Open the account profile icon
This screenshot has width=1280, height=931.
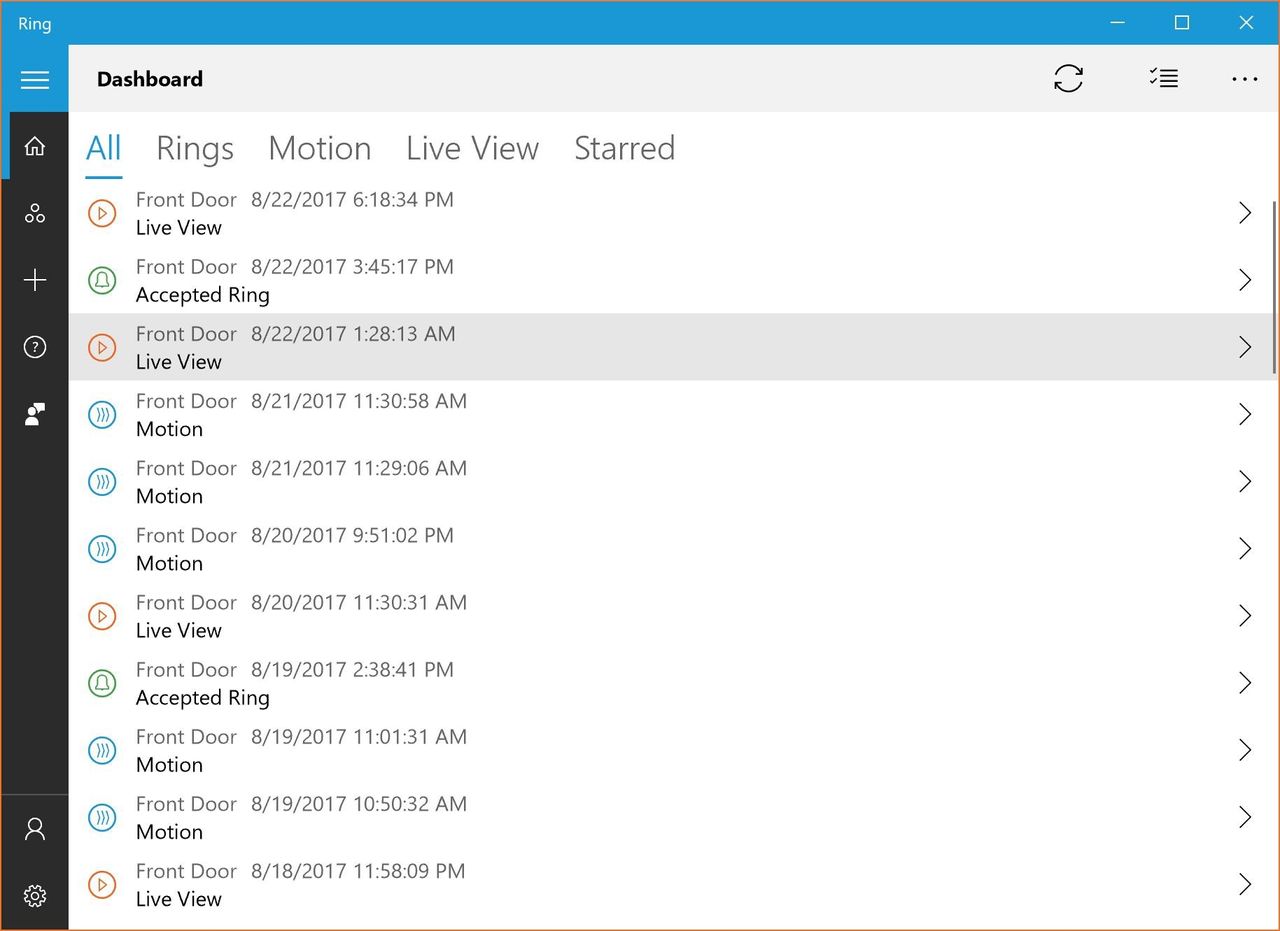(35, 829)
